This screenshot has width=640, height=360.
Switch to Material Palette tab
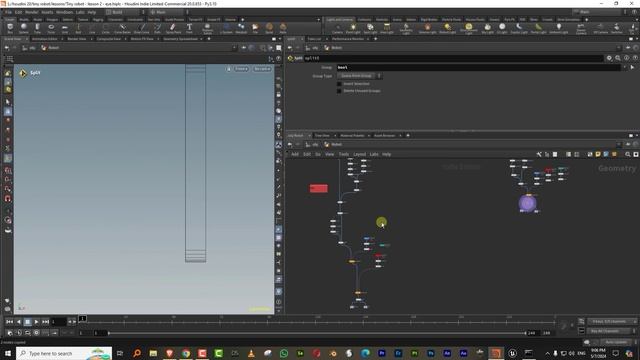(x=352, y=136)
